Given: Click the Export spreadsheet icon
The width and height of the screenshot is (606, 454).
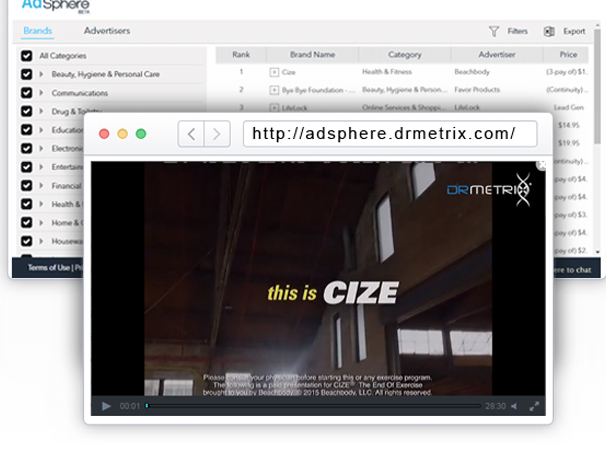Looking at the screenshot, I should click(549, 31).
